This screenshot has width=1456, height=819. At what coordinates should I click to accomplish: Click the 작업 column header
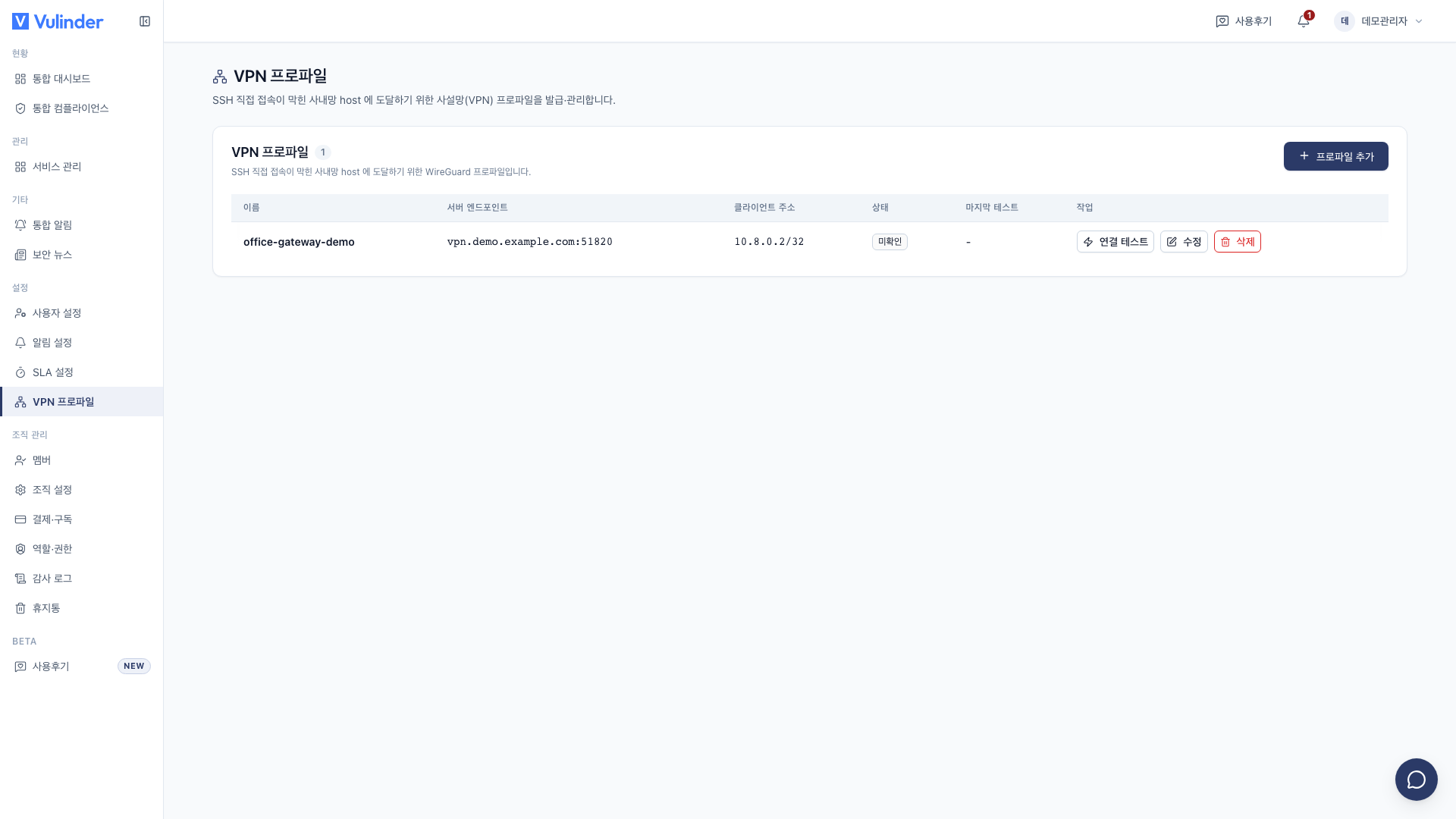click(1085, 208)
